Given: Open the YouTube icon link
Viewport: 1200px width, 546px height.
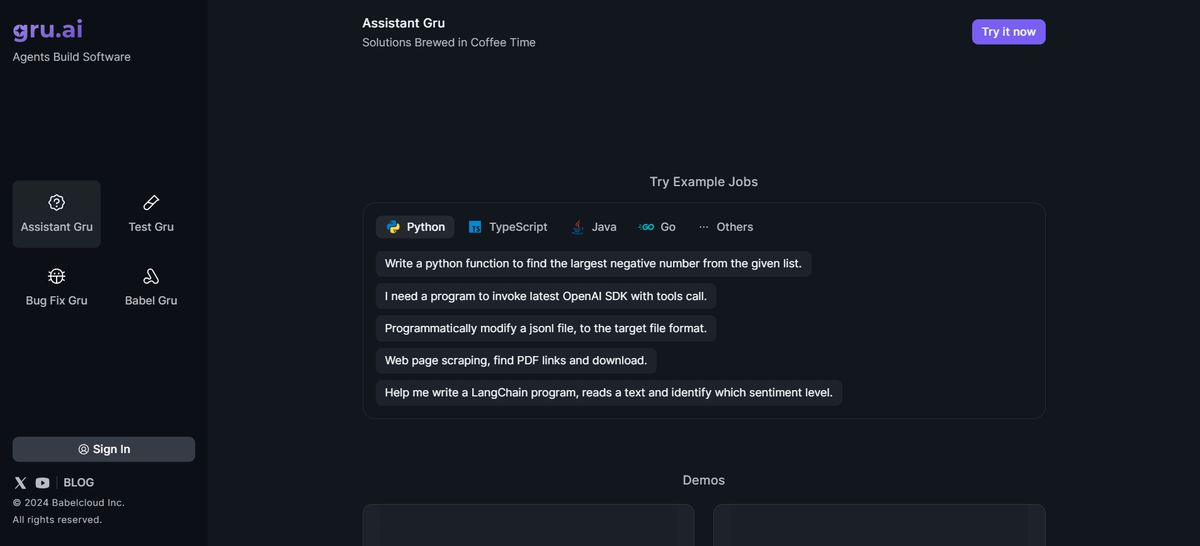Looking at the screenshot, I should 42,482.
